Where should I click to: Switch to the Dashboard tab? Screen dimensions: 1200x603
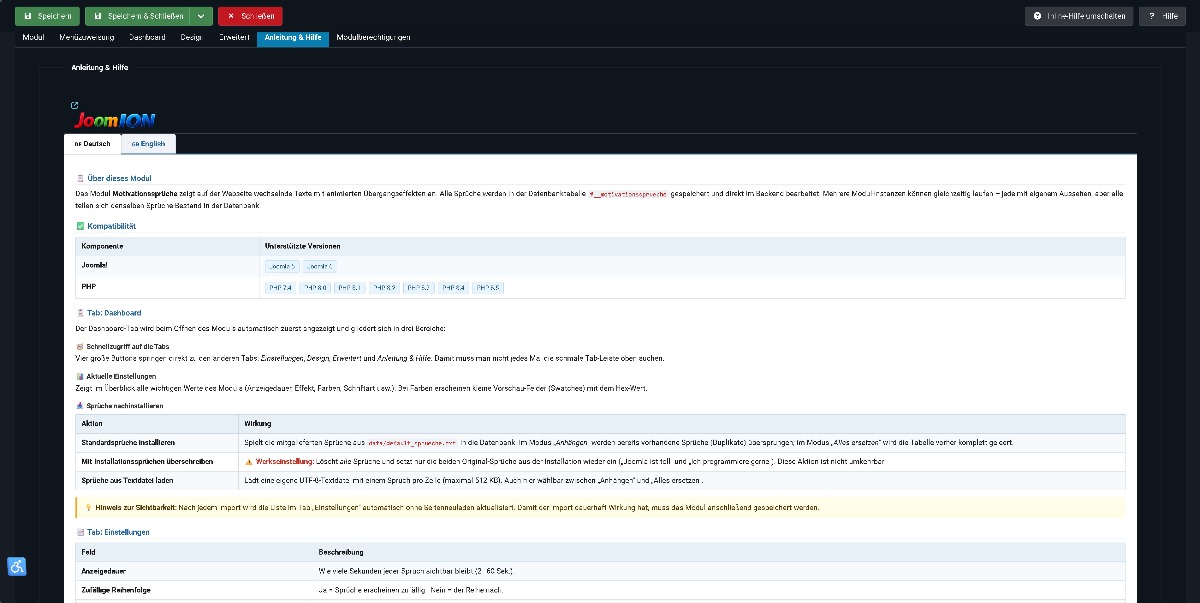click(x=147, y=37)
